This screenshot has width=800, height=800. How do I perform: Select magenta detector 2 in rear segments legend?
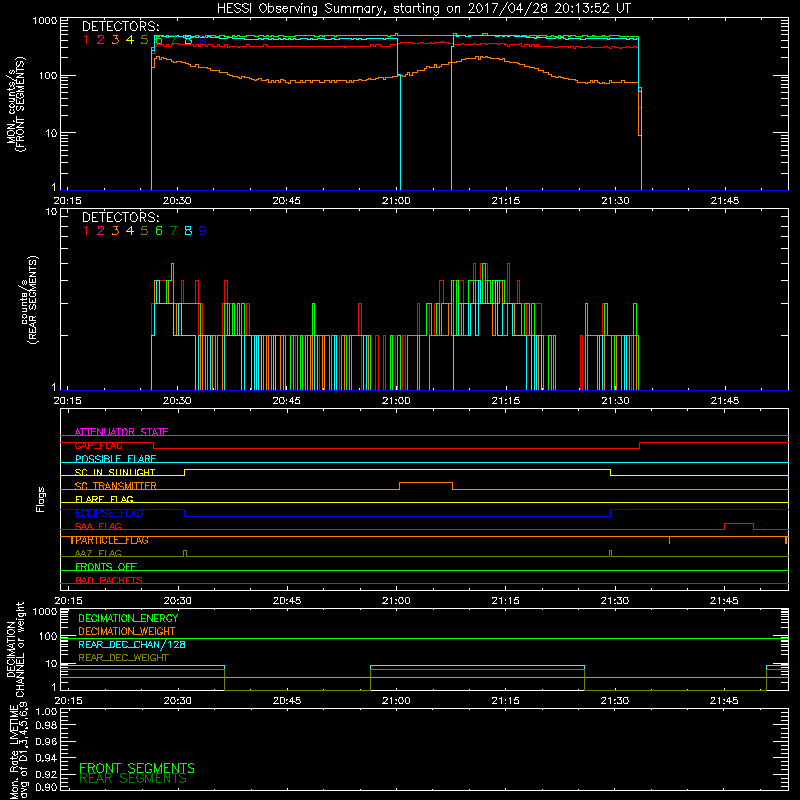(x=101, y=231)
